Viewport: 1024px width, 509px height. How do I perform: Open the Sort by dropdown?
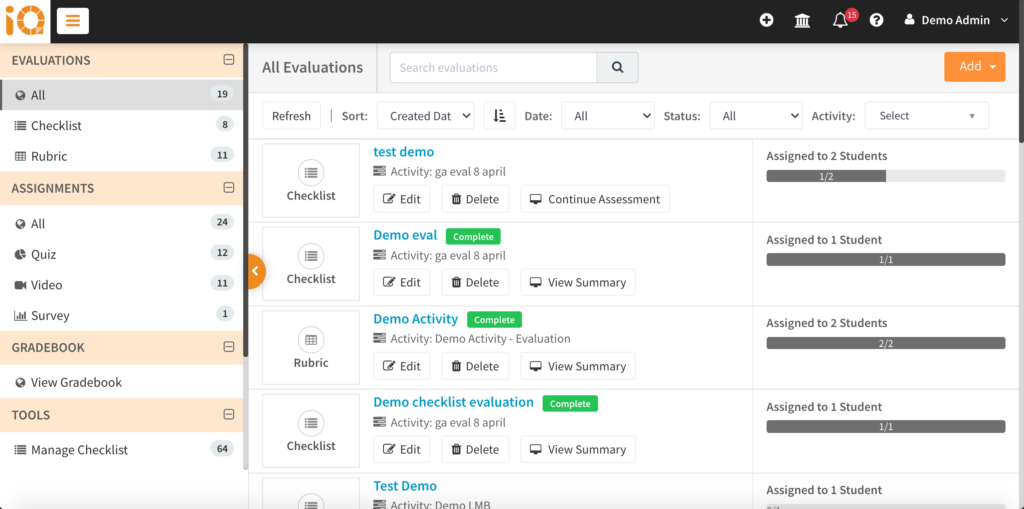pyautogui.click(x=425, y=116)
